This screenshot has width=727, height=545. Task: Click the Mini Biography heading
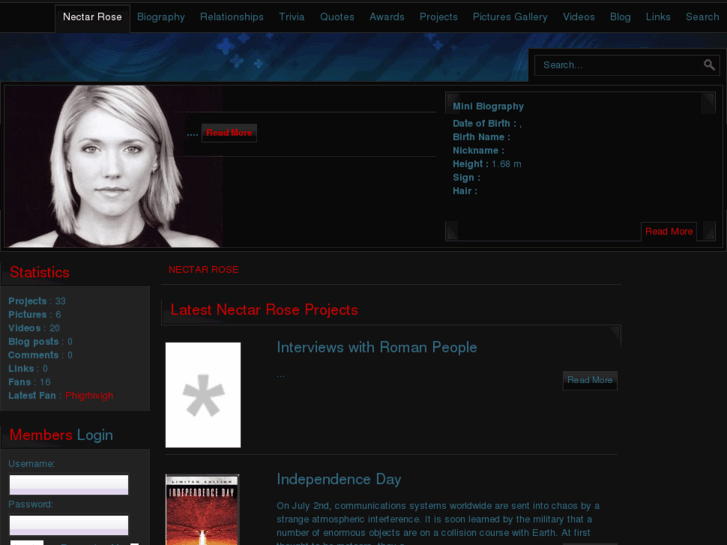tap(488, 106)
